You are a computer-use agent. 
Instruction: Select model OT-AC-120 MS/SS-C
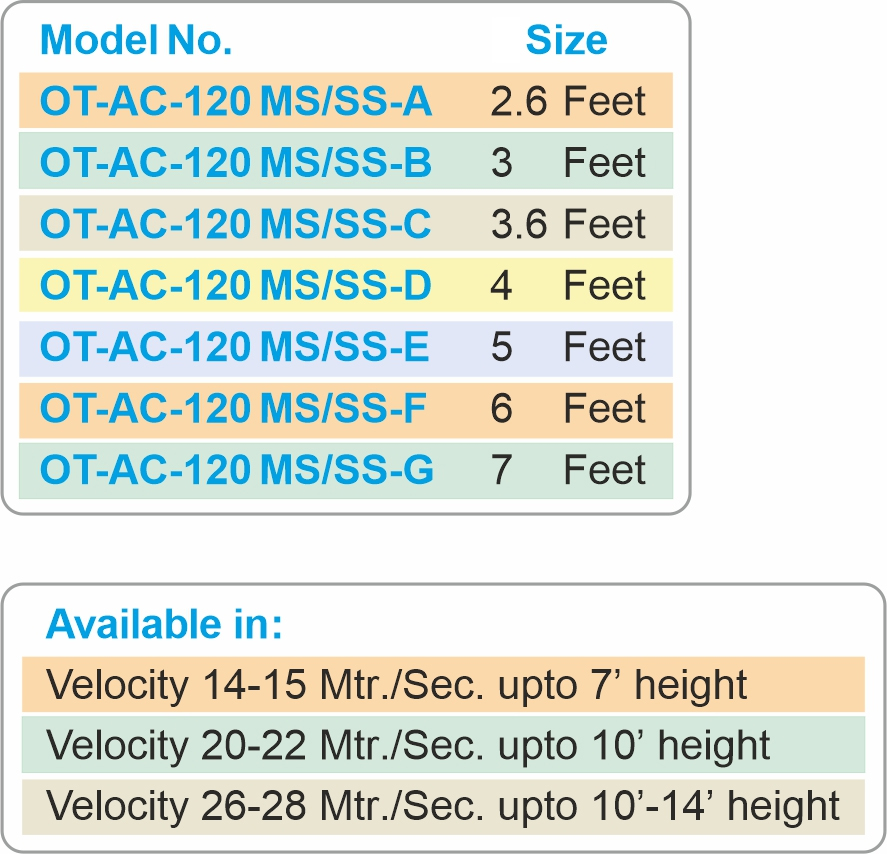click(x=236, y=225)
